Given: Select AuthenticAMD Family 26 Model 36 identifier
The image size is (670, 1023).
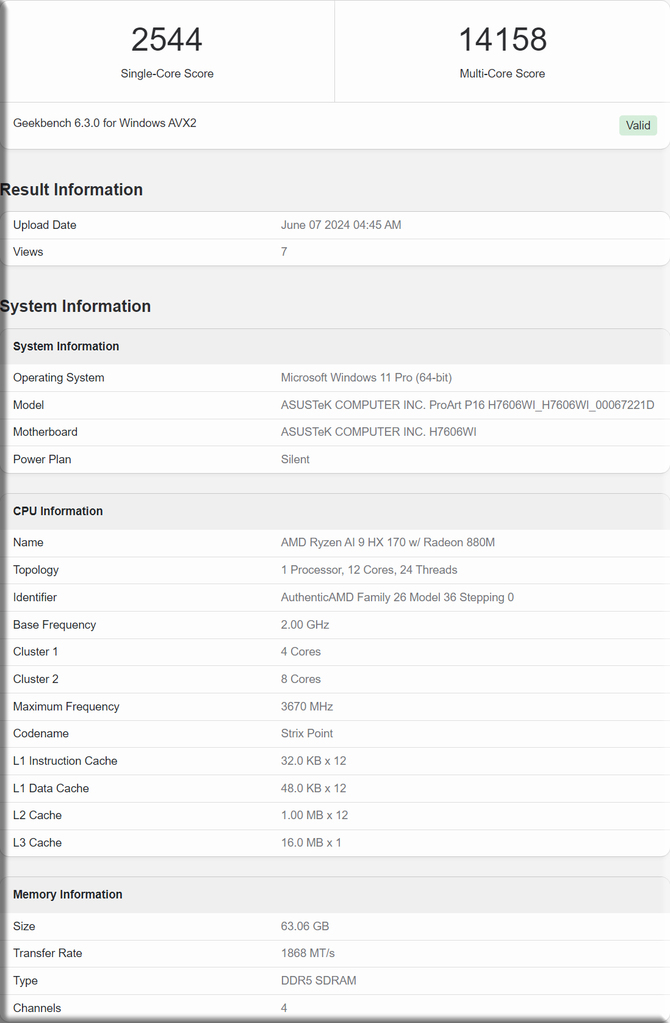Looking at the screenshot, I should coord(397,598).
